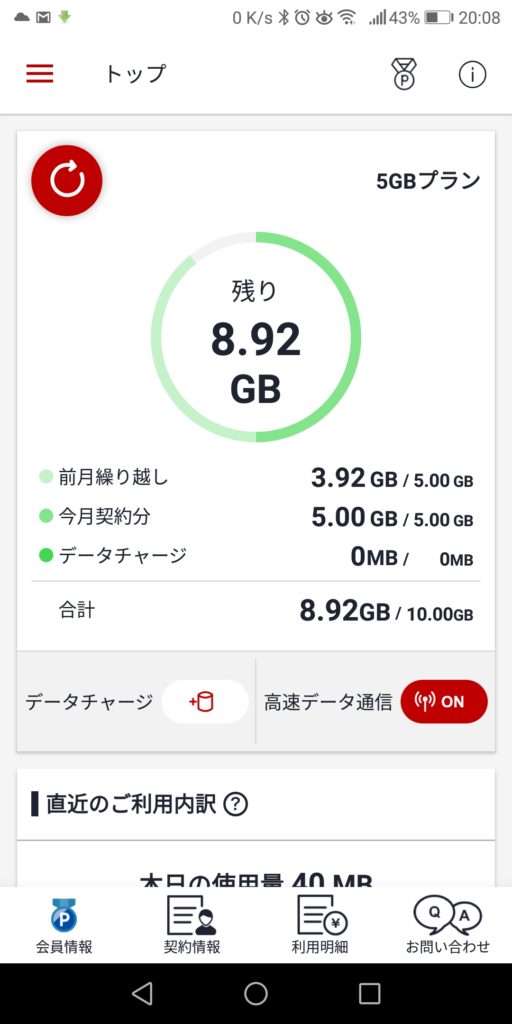The height and width of the screenshot is (1024, 512).
Task: Tap Android back navigation button
Action: 142,993
